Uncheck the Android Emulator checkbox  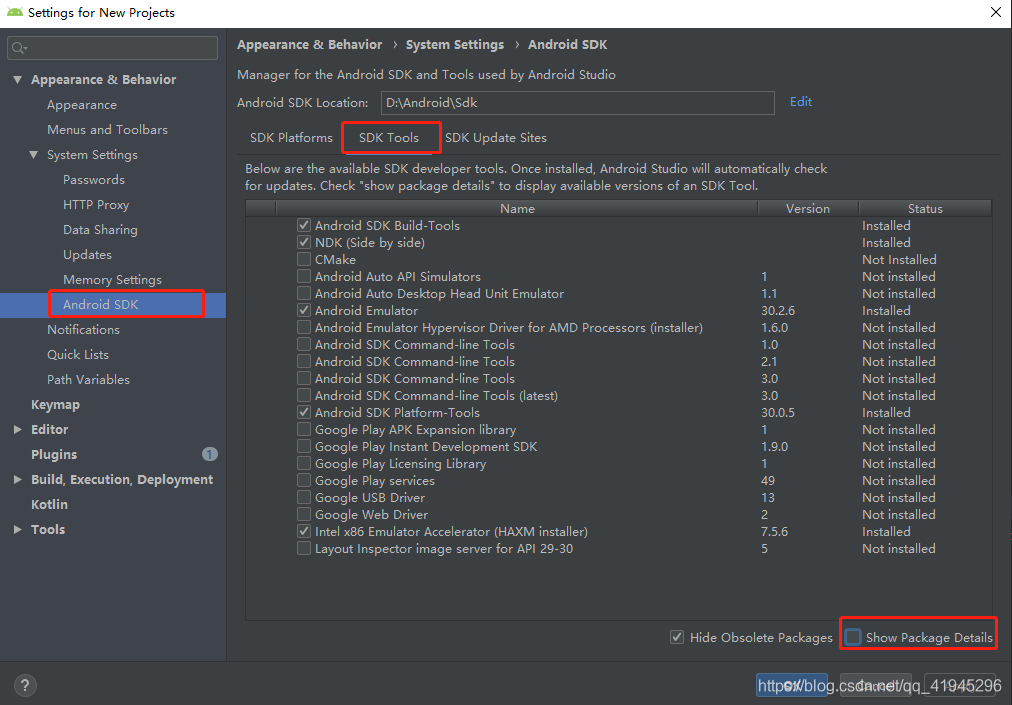303,311
